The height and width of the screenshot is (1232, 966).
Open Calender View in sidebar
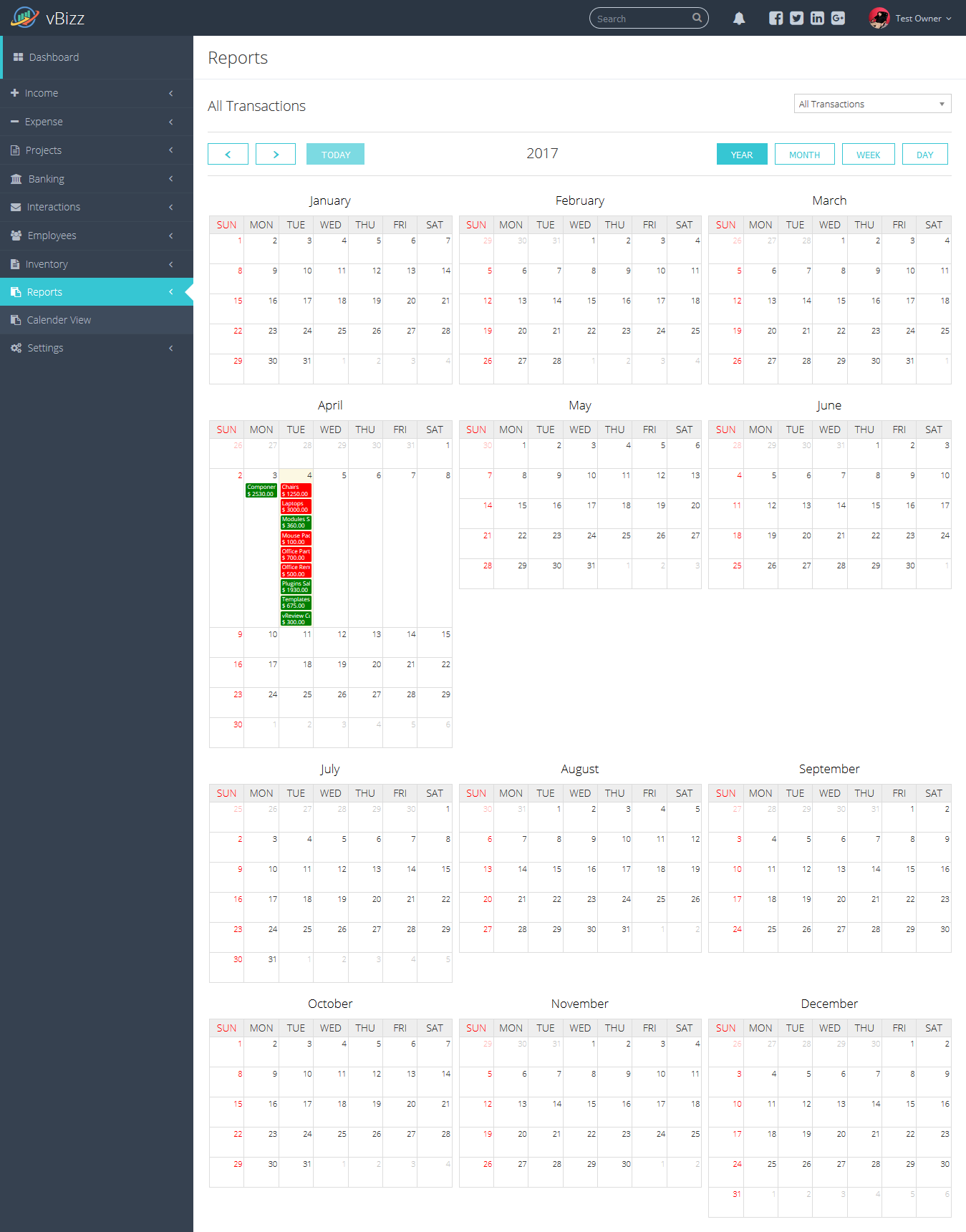[59, 320]
